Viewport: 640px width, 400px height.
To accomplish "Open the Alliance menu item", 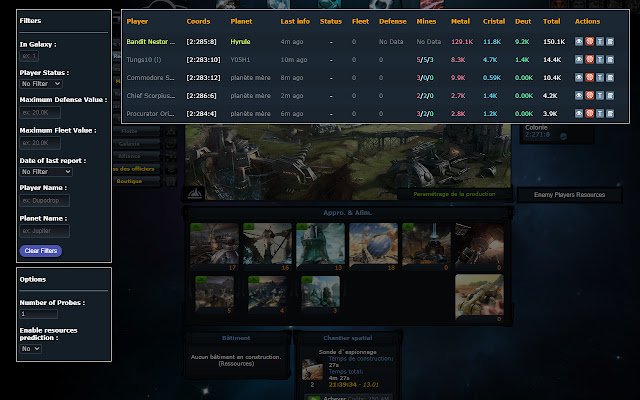I will 129,156.
